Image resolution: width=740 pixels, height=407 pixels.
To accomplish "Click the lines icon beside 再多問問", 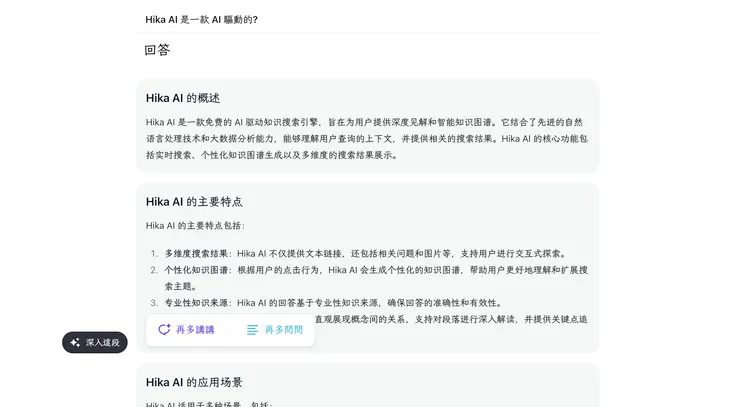I will pyautogui.click(x=252, y=330).
